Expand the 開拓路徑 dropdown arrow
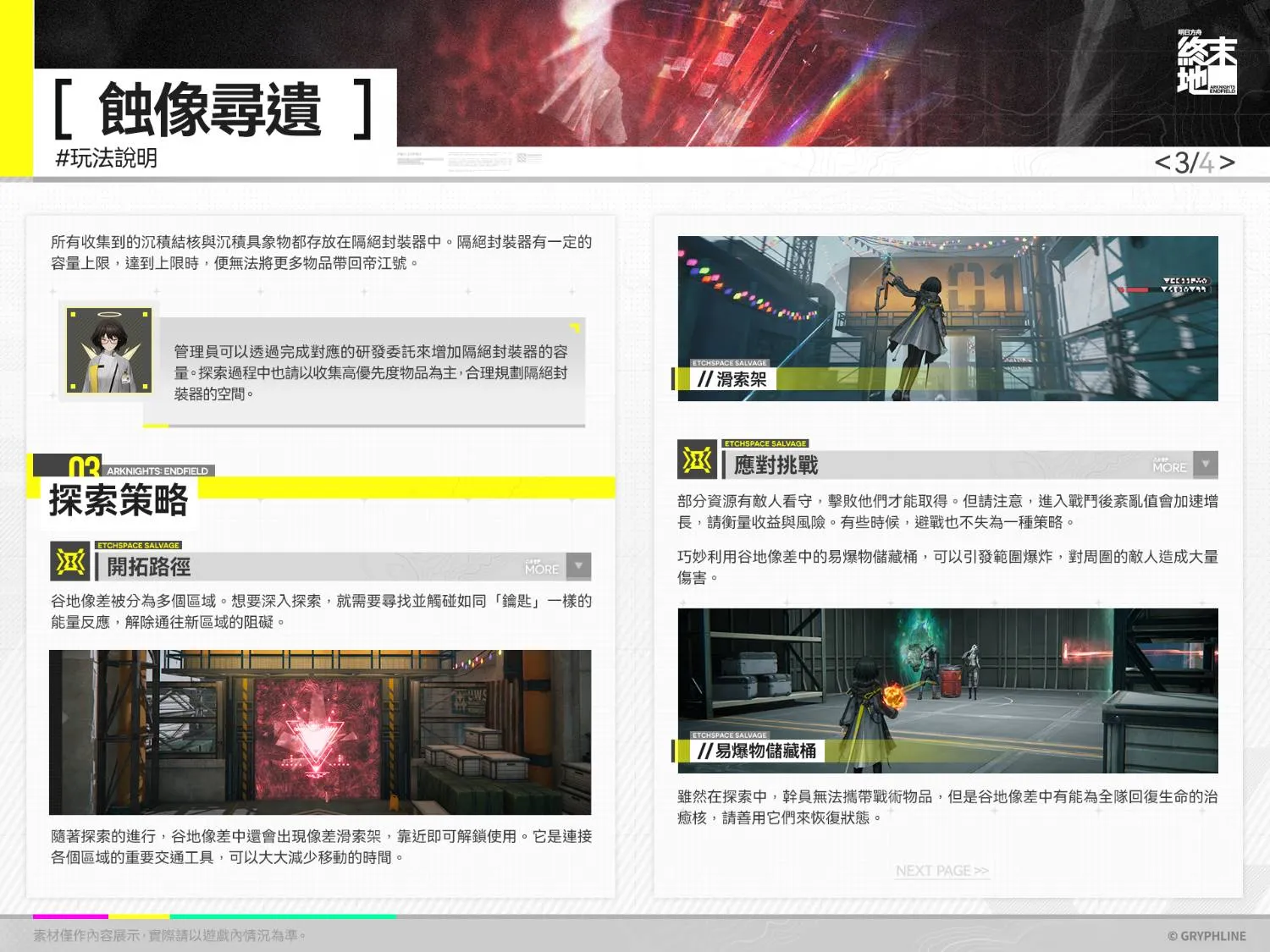Viewport: 1270px width, 952px height. 579,566
